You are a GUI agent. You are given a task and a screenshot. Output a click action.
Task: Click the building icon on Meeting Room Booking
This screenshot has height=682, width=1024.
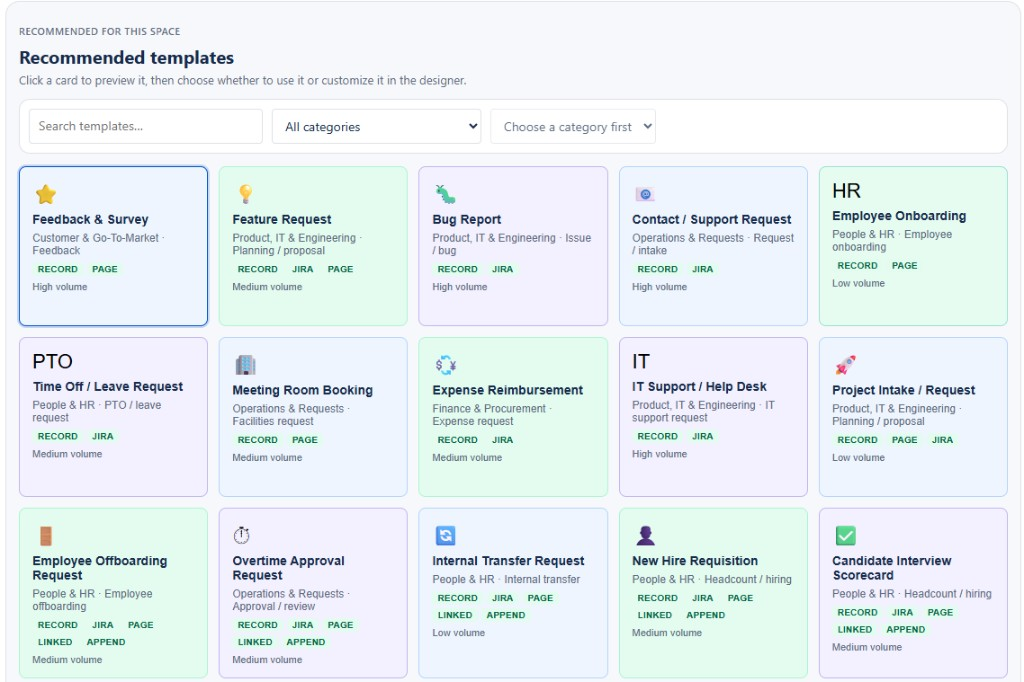246,365
